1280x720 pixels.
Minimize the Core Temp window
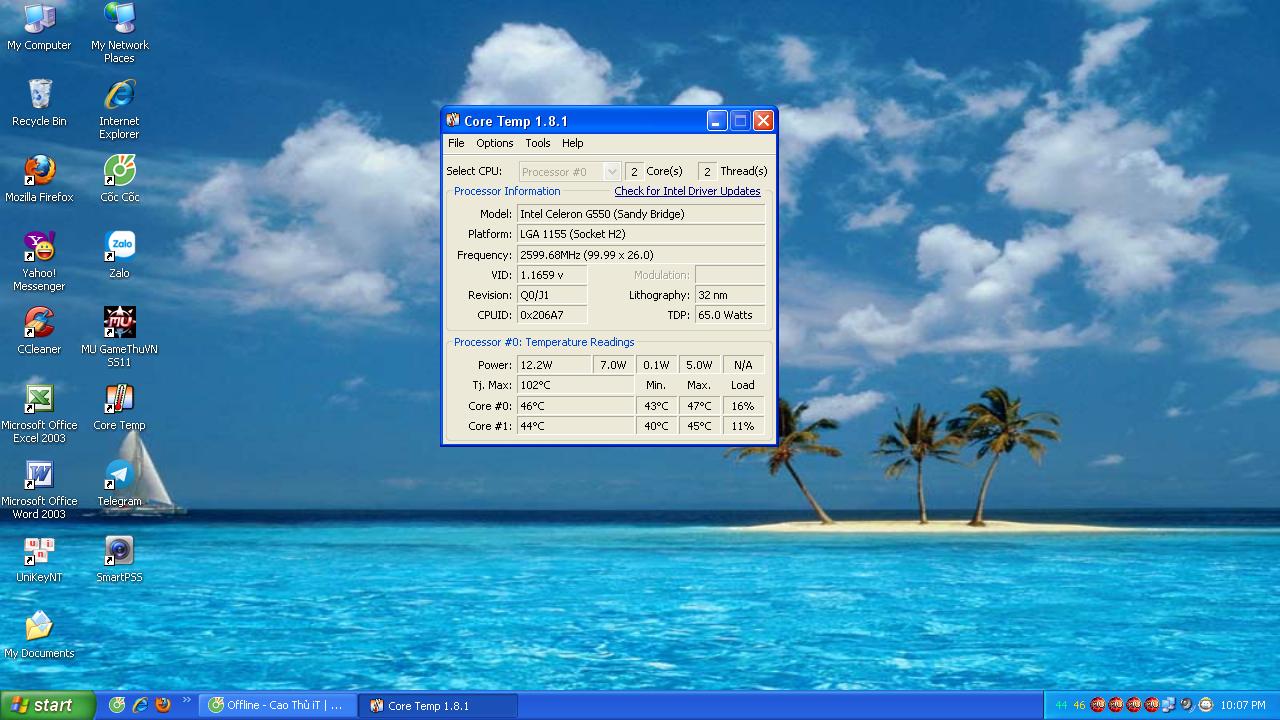717,121
